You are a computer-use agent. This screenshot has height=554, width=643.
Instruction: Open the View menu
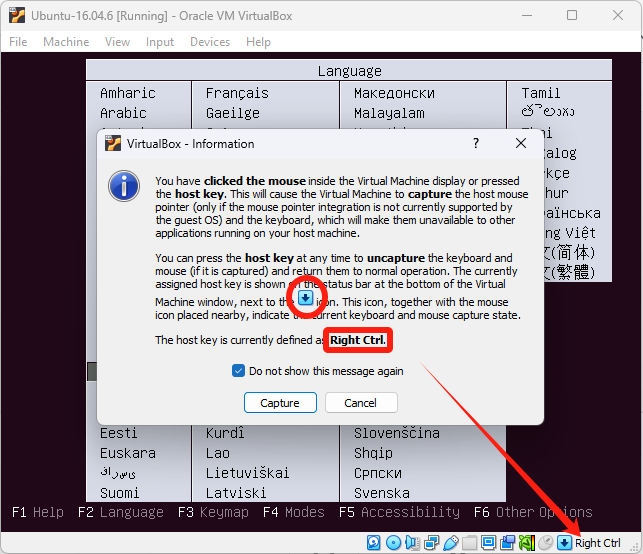(117, 42)
